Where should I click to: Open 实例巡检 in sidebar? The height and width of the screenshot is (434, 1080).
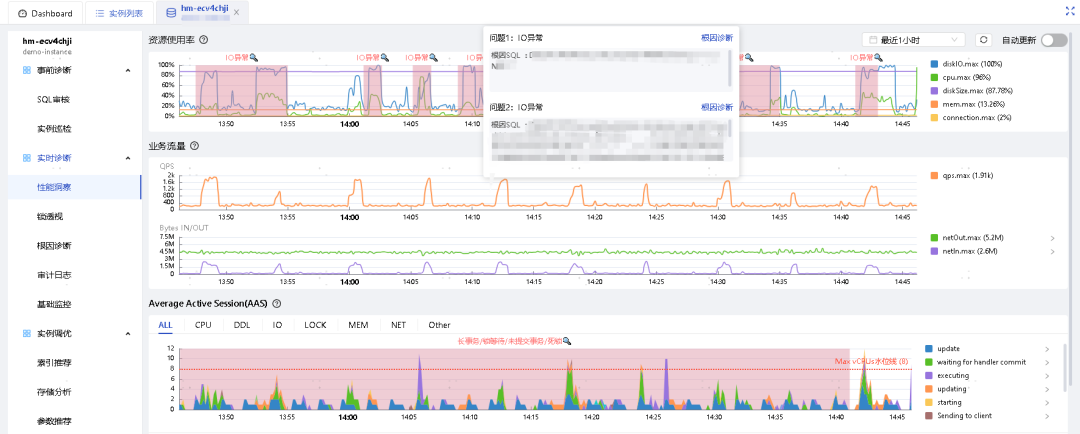(x=54, y=129)
